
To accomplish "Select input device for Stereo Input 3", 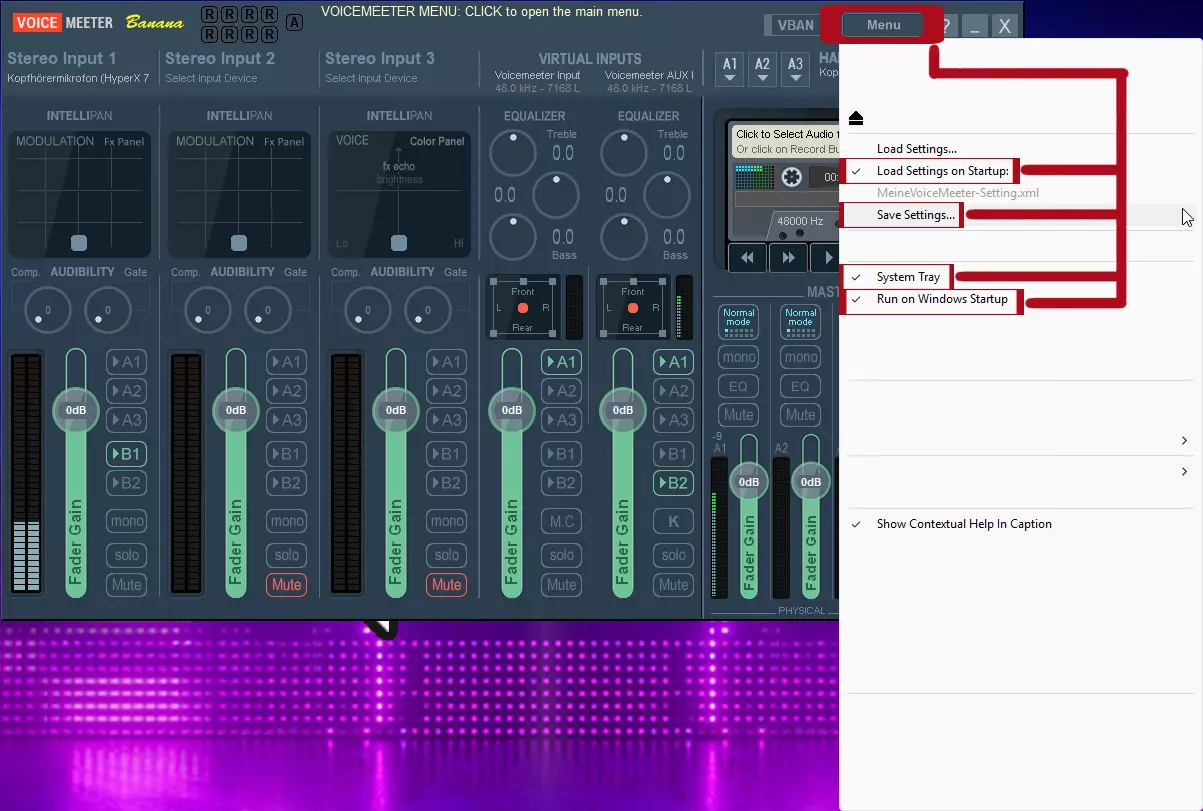I will [371, 78].
